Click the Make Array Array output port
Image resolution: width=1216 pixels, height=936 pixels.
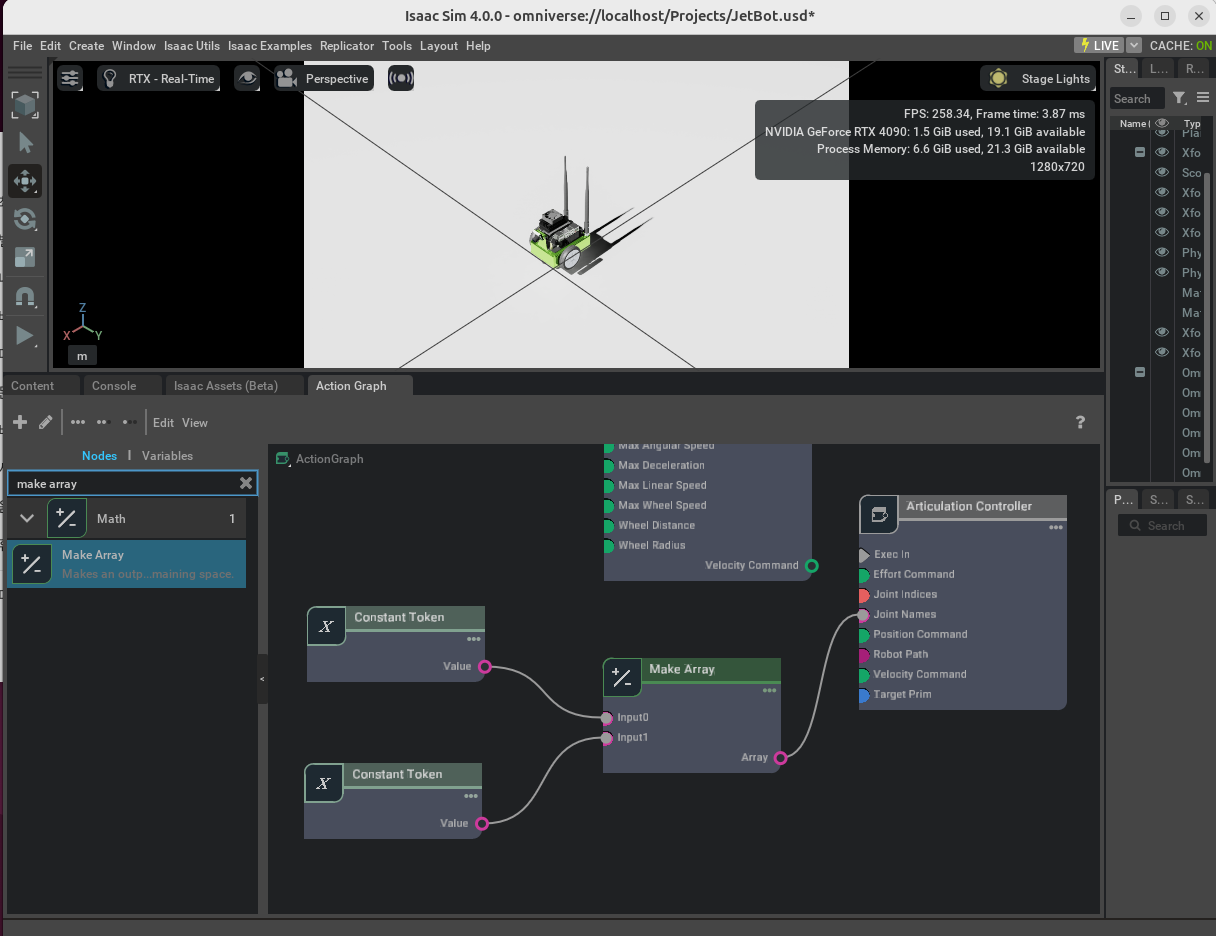780,758
